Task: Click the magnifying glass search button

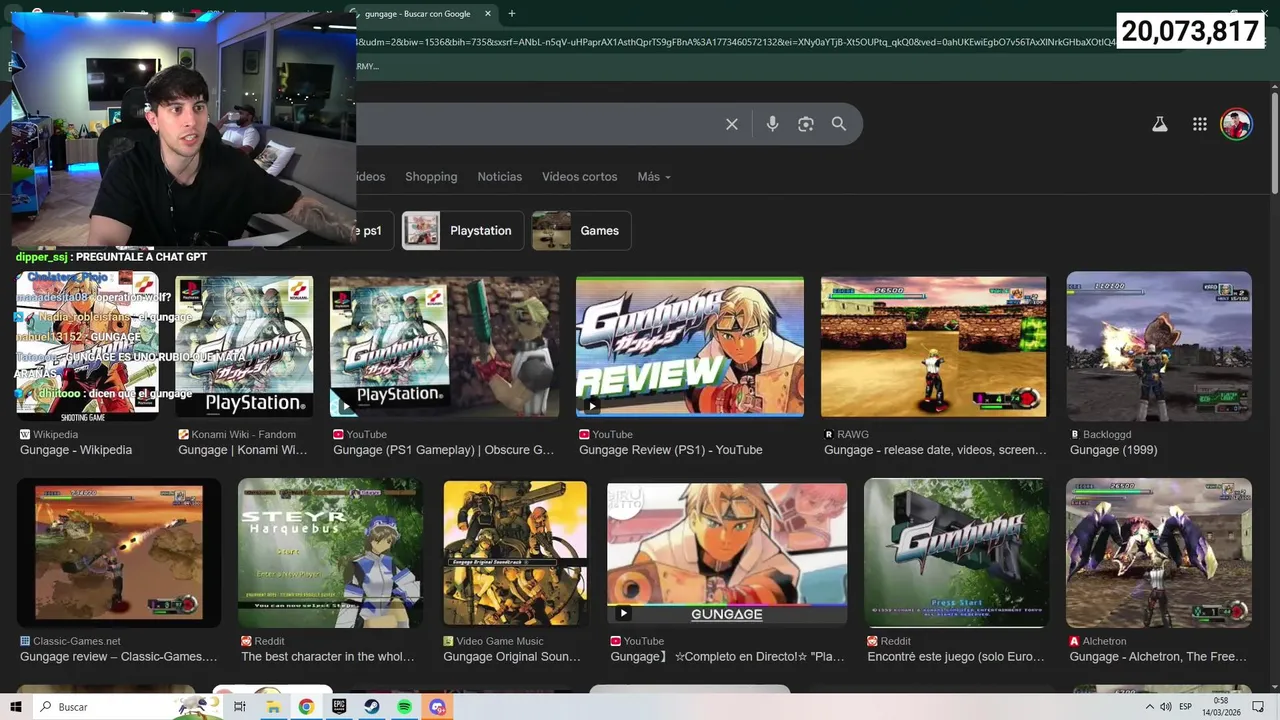Action: [839, 124]
